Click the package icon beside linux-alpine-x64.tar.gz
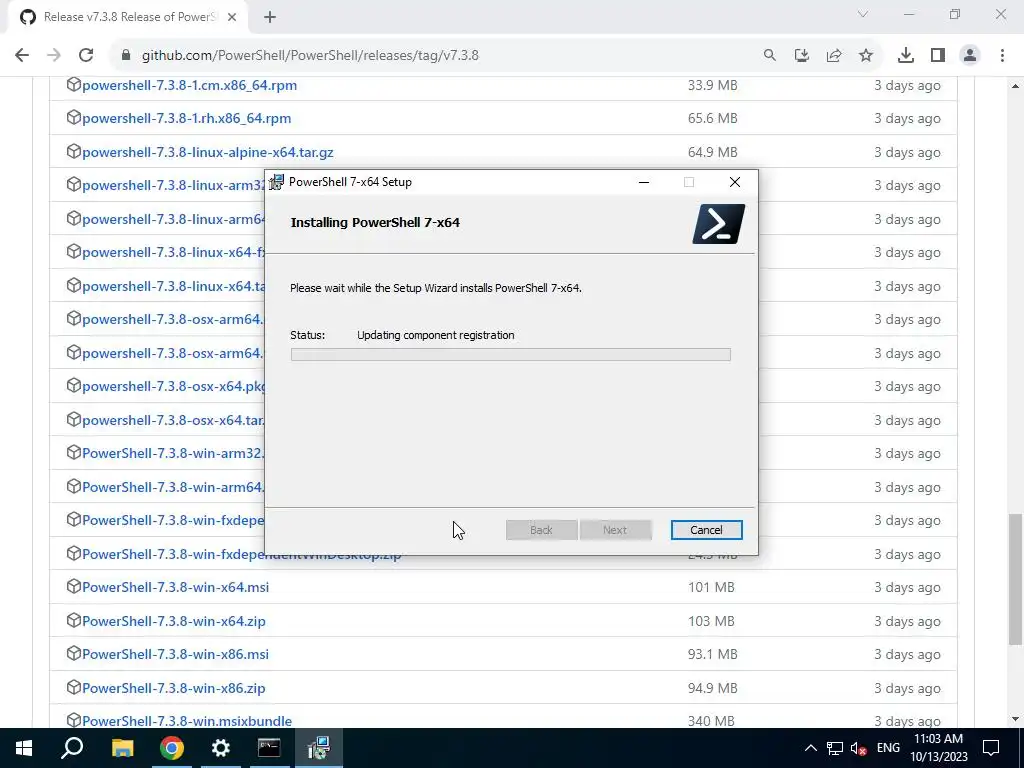 [x=74, y=152]
